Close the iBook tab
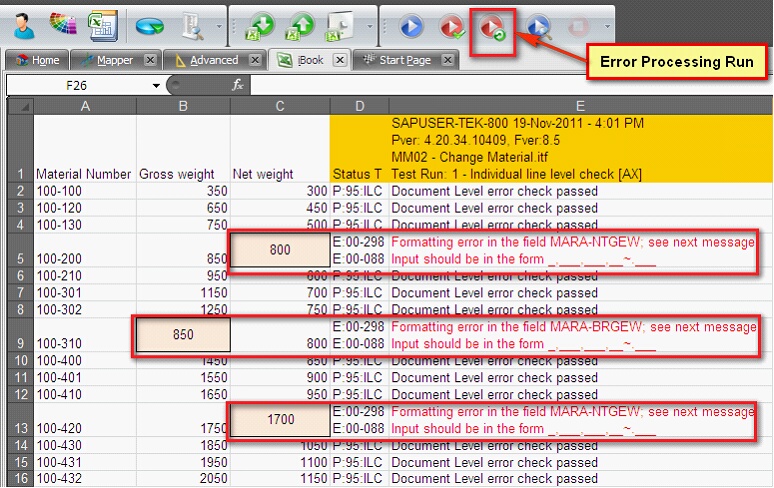Image resolution: width=774 pixels, height=488 pixels. click(x=339, y=60)
